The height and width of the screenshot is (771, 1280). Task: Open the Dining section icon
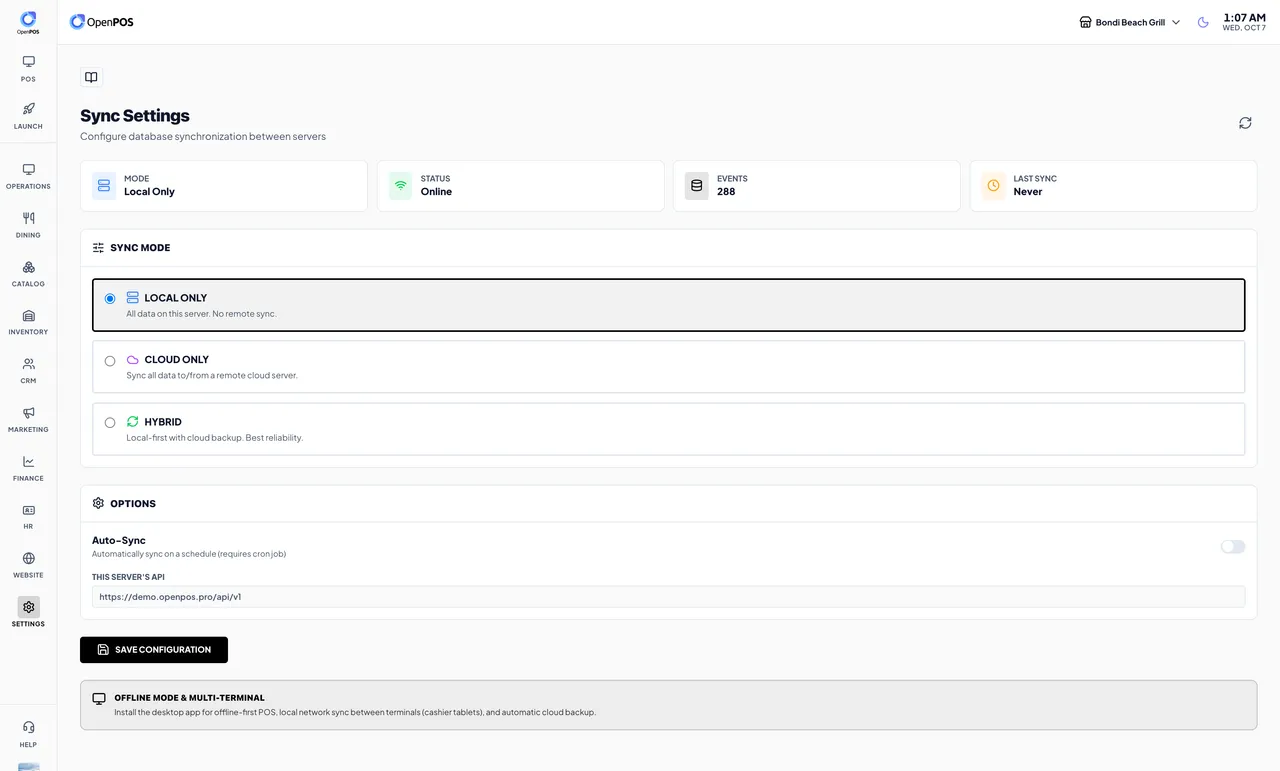(x=28, y=218)
